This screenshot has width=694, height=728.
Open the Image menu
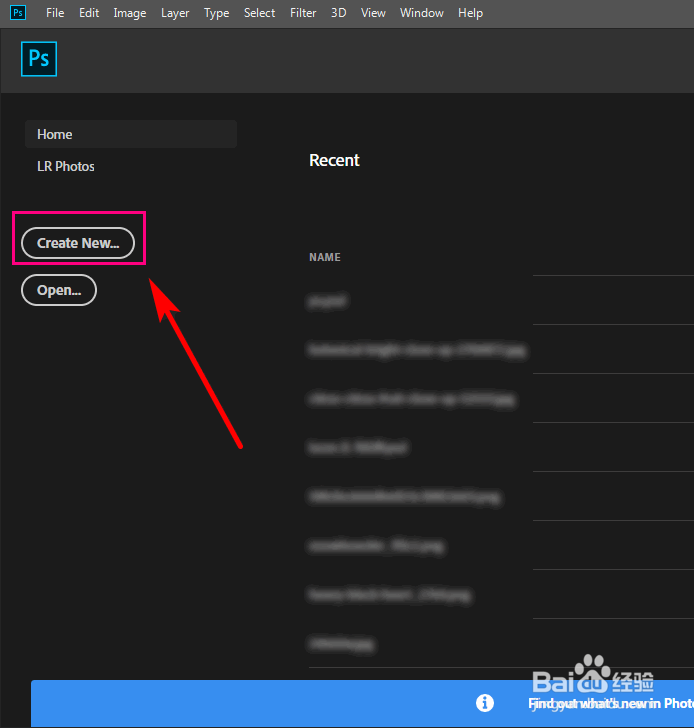[130, 13]
